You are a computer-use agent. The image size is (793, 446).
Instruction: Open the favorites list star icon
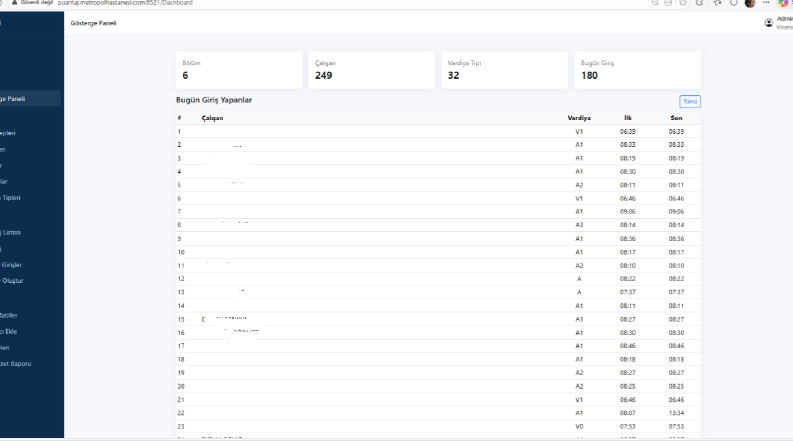coord(717,3)
